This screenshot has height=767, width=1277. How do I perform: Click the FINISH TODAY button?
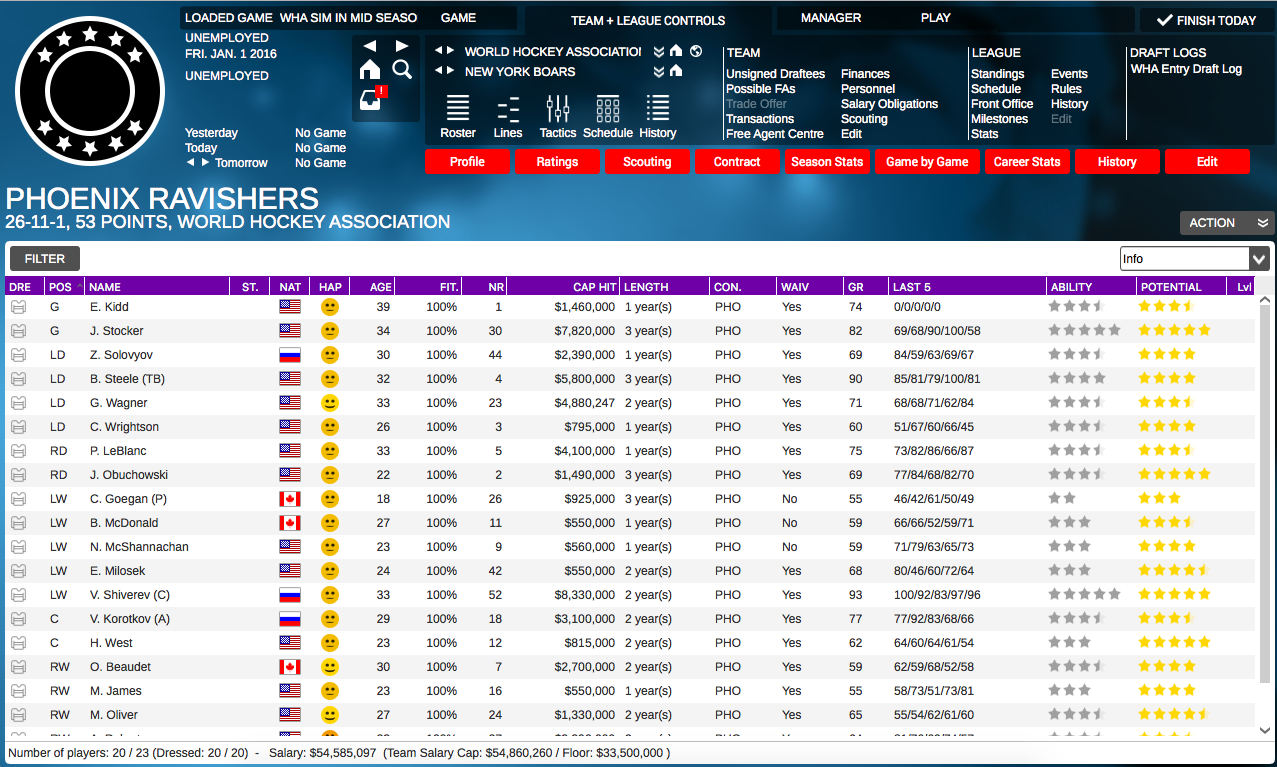1203,17
